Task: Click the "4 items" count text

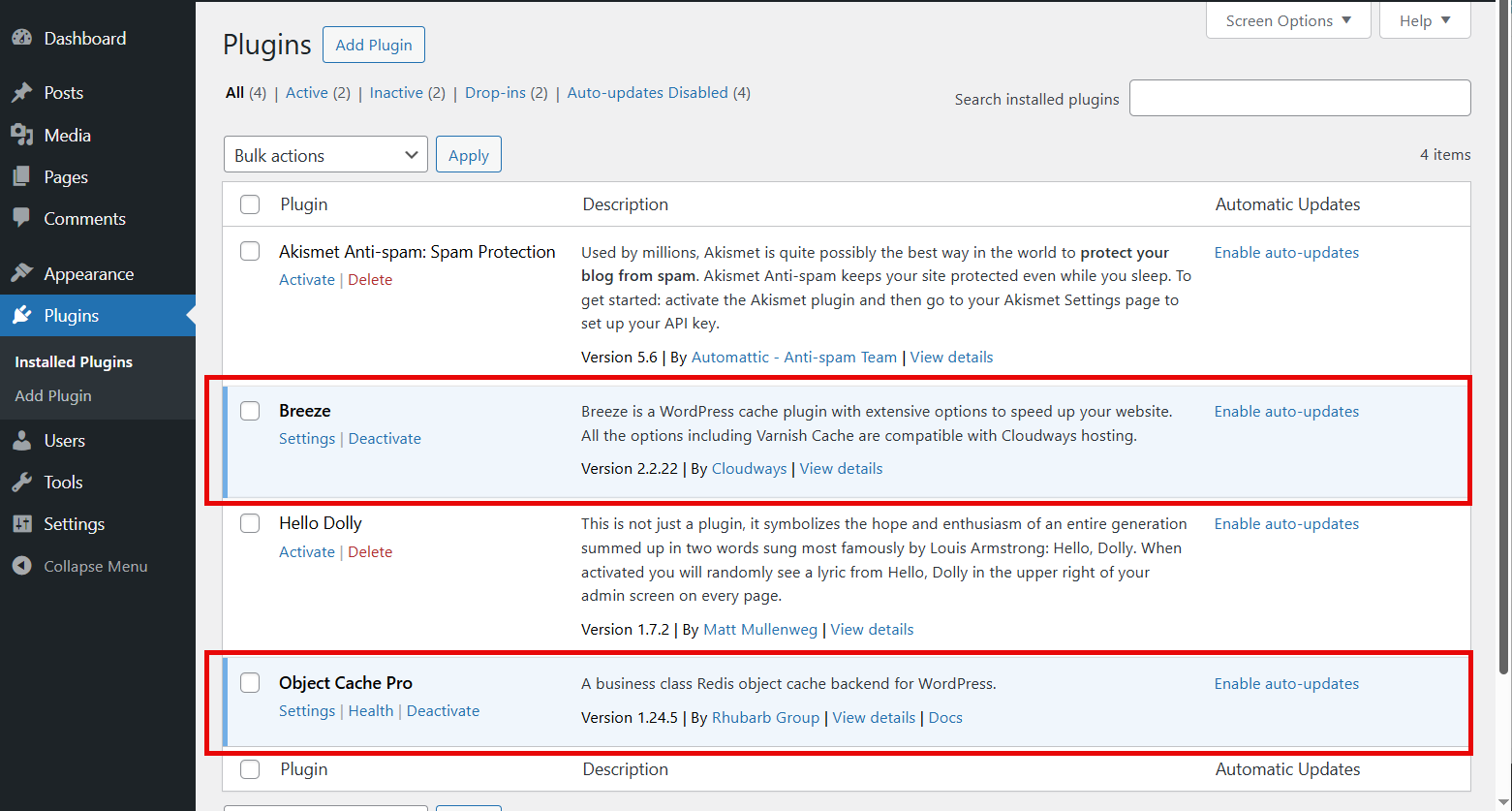Action: (1445, 155)
